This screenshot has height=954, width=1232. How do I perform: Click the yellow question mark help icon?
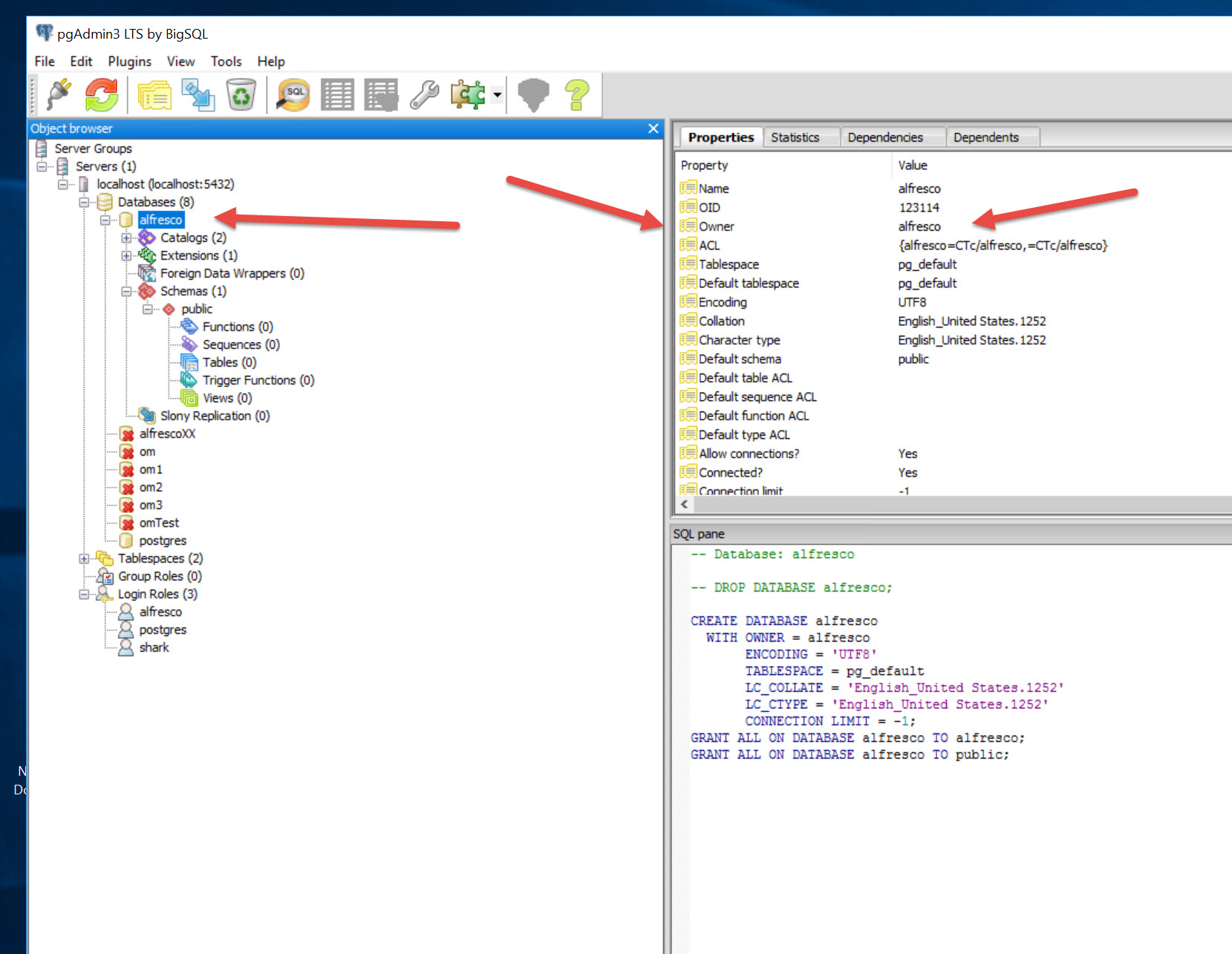[576, 95]
